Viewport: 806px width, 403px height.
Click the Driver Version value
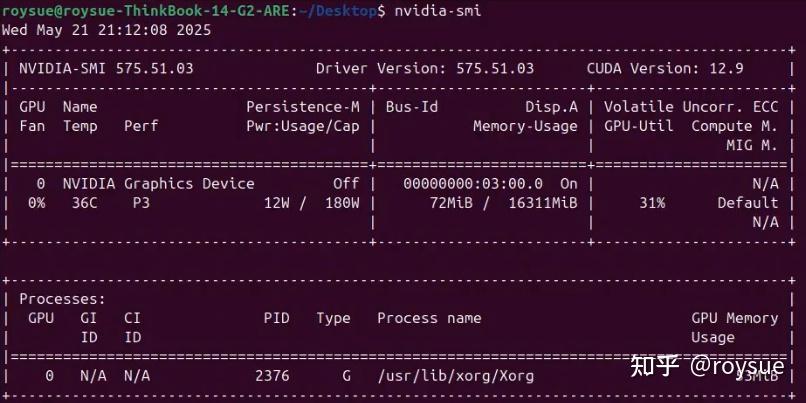pos(495,68)
